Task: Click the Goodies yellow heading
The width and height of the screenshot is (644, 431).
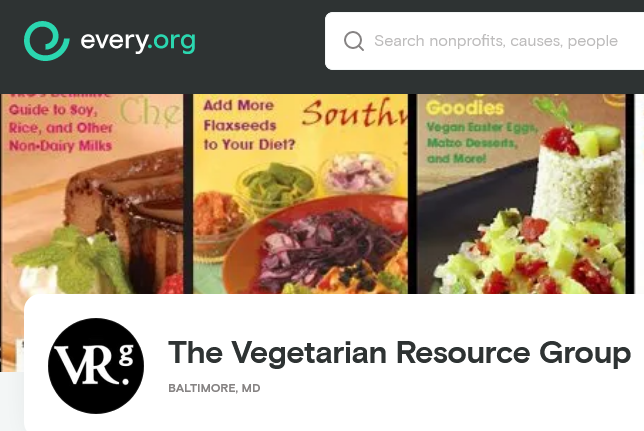Action: (x=465, y=108)
